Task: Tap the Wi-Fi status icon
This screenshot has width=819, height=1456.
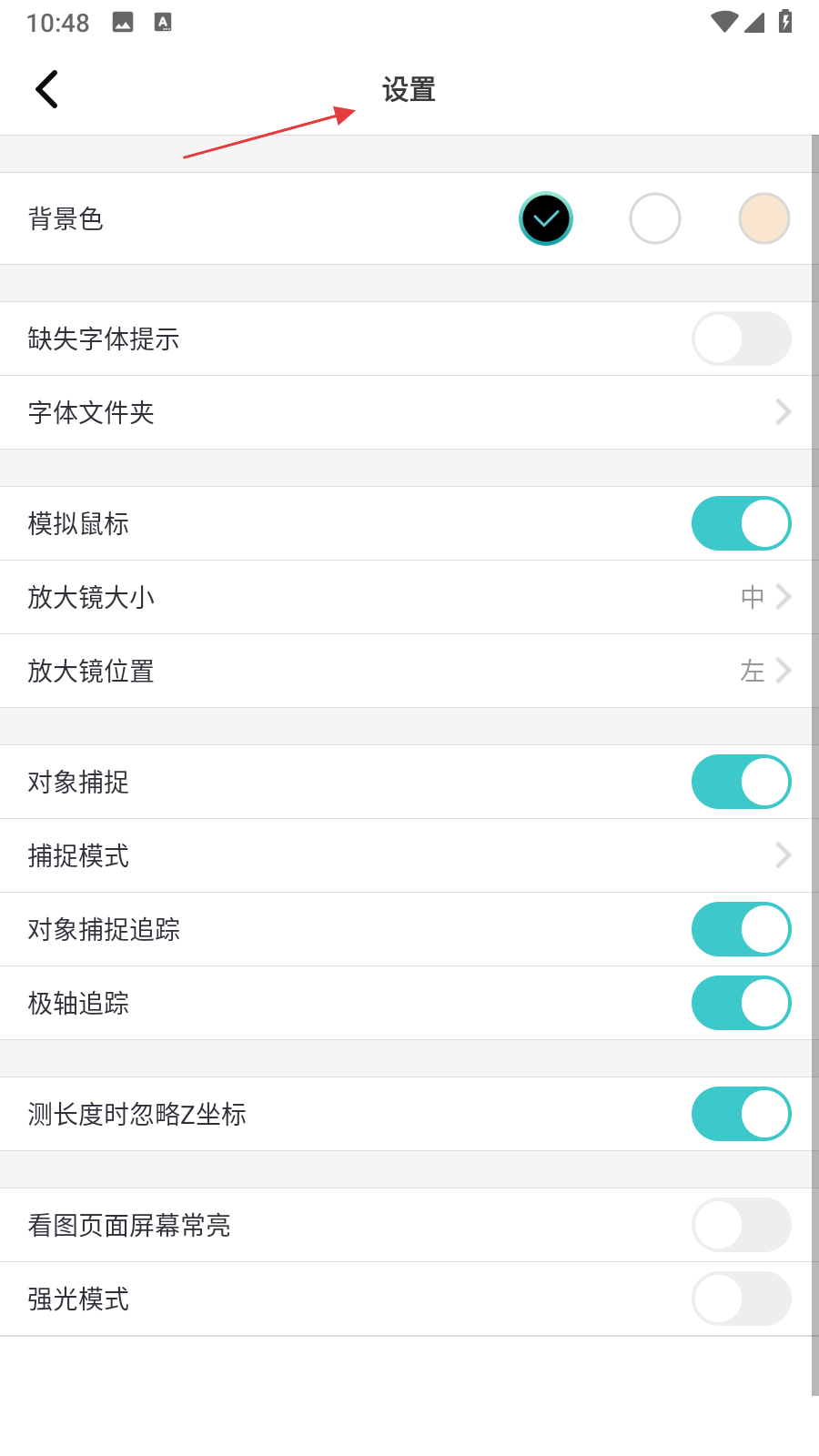Action: tap(724, 22)
